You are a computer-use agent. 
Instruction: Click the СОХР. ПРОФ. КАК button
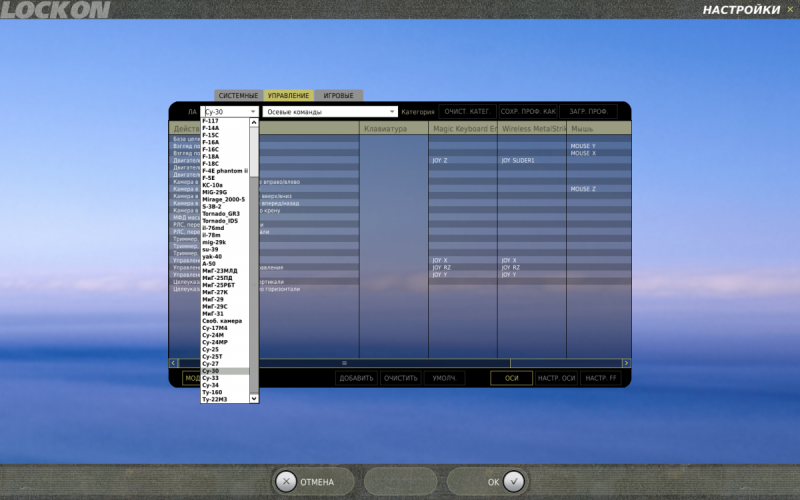pyautogui.click(x=528, y=111)
